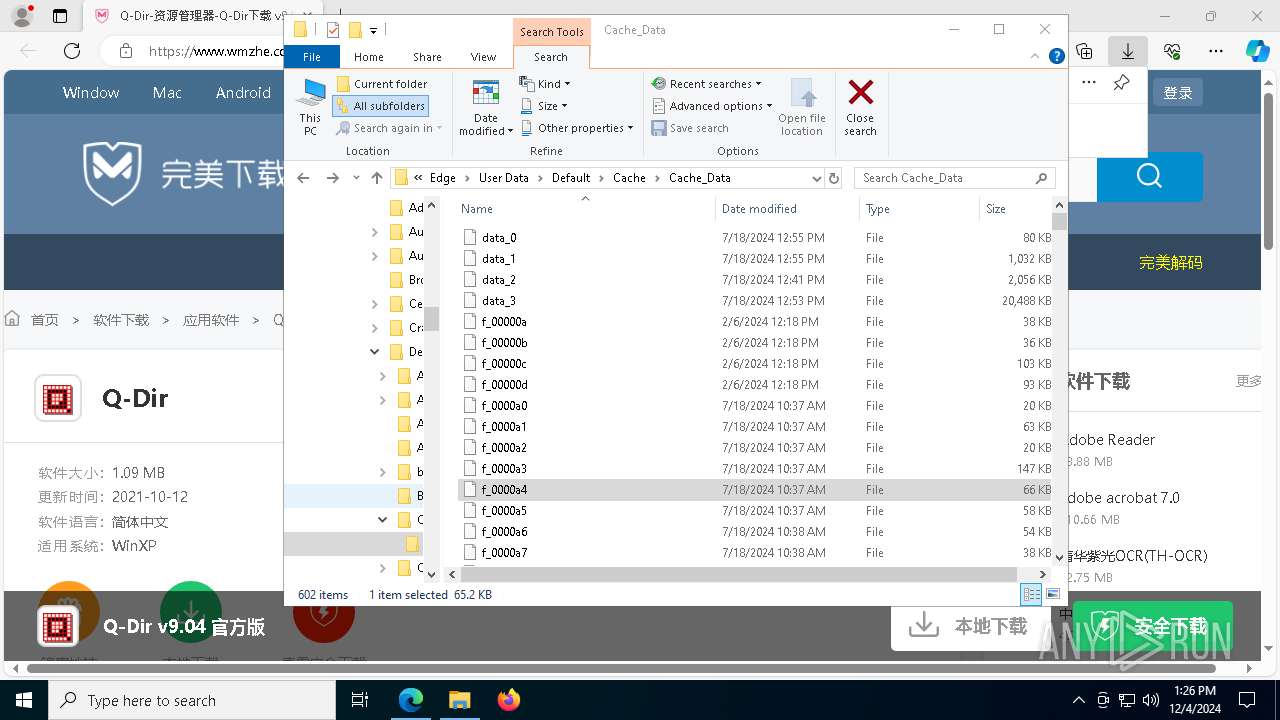Click the Cache breadcrumb in address bar
Viewport: 1280px width, 720px height.
coord(629,178)
